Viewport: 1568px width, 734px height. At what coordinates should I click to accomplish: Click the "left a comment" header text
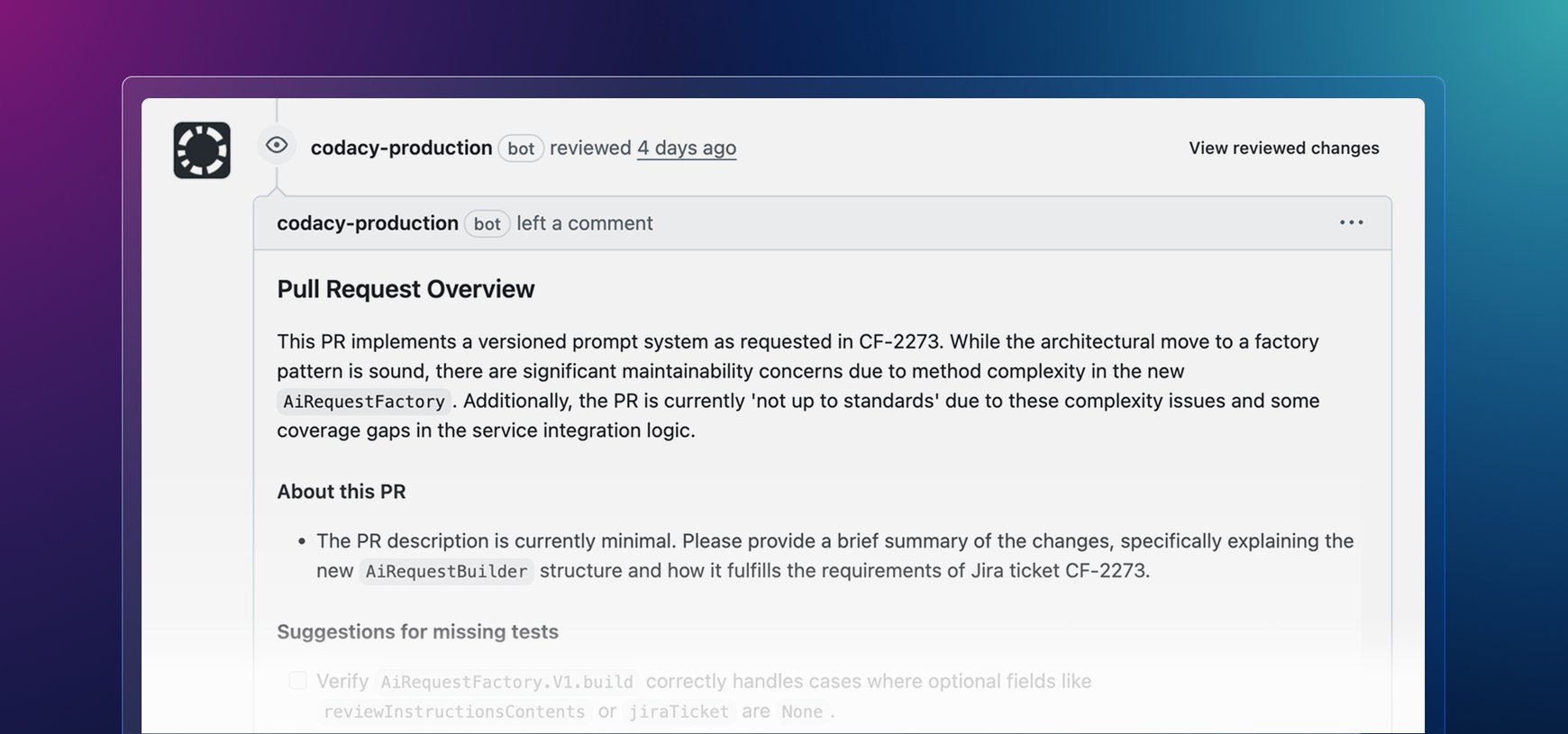tap(584, 223)
